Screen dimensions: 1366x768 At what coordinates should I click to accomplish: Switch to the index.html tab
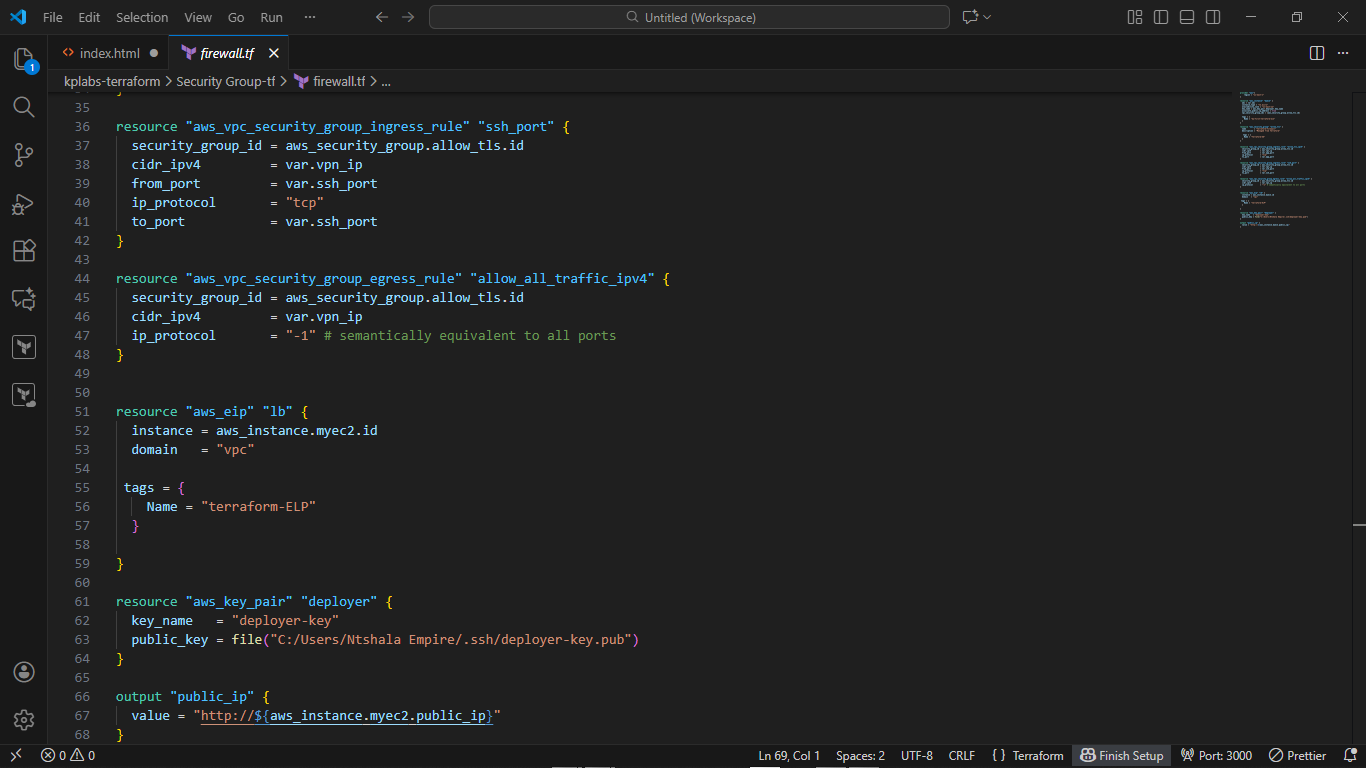(x=110, y=53)
